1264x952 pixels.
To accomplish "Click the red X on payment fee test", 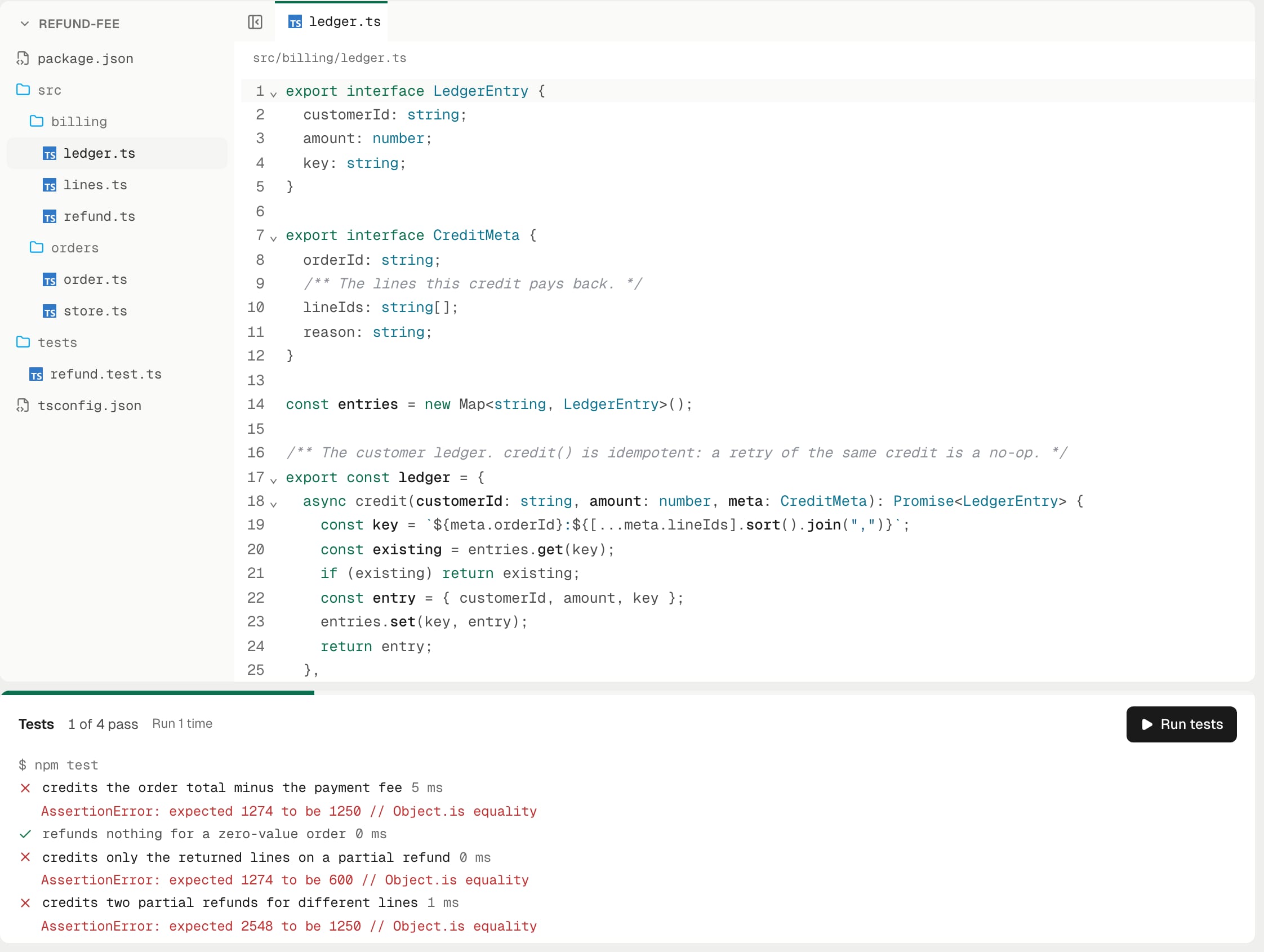I will tap(25, 788).
